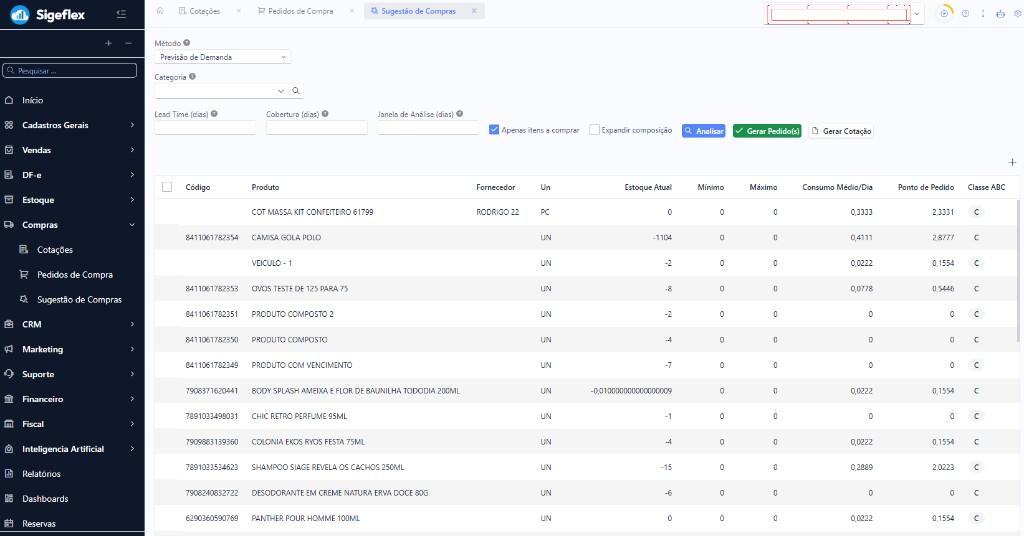Start the guided tour play icon
Image resolution: width=1024 pixels, height=536 pixels.
pyautogui.click(x=944, y=14)
